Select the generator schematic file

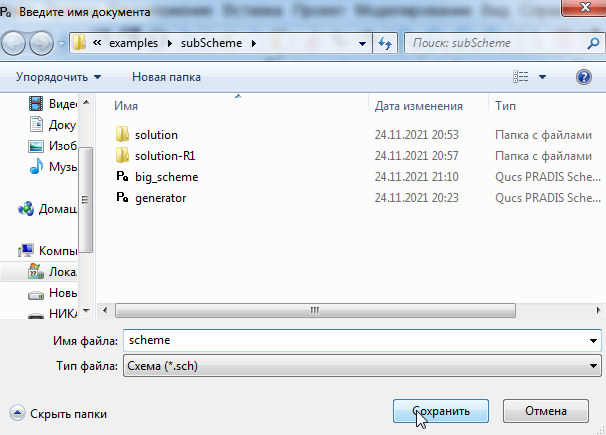click(x=160, y=198)
